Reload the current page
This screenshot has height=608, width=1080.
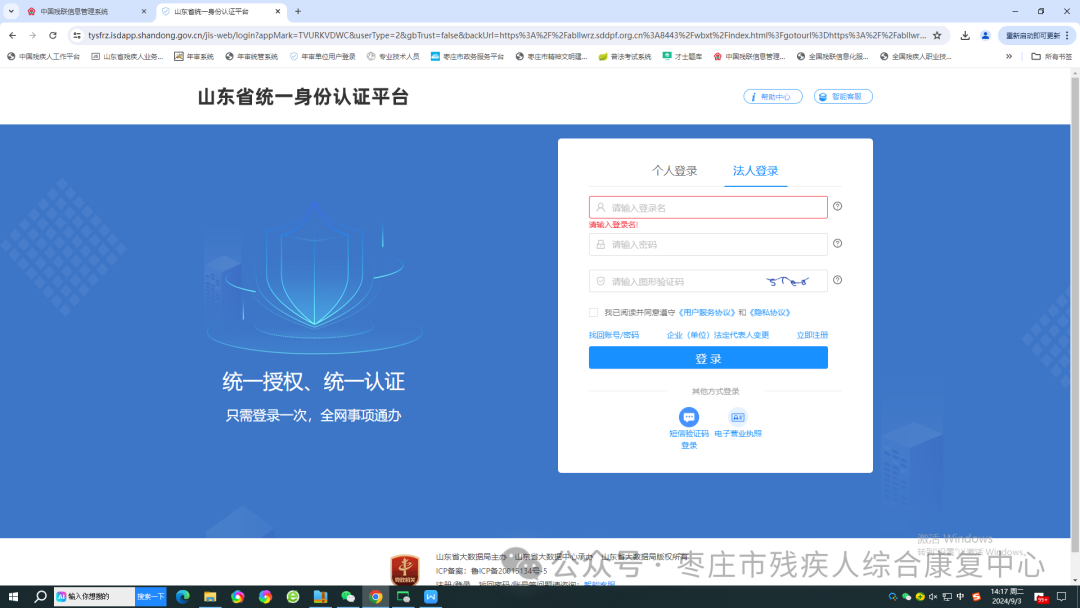[x=53, y=35]
